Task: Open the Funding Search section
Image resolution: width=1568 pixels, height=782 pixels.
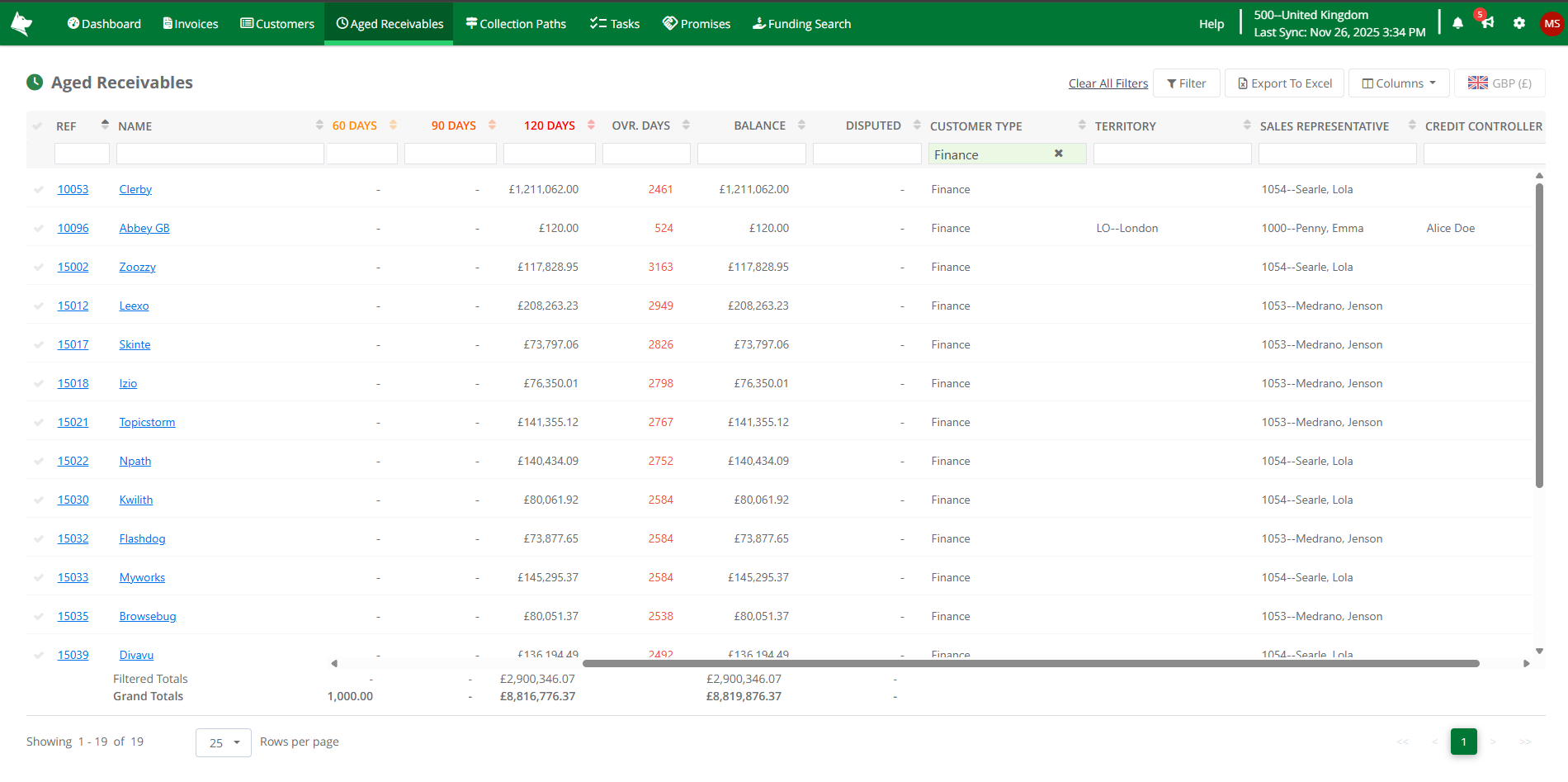Action: (801, 23)
